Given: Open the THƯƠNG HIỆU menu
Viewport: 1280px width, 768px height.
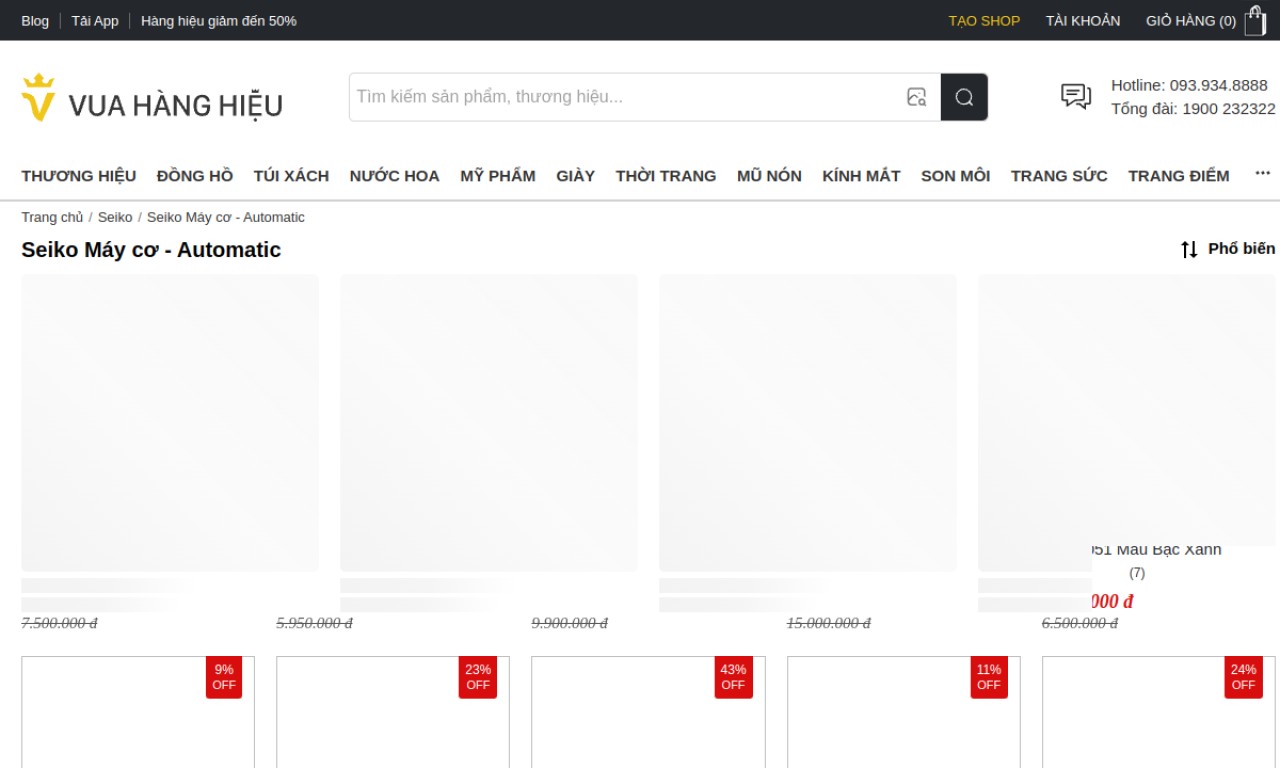Looking at the screenshot, I should (79, 176).
